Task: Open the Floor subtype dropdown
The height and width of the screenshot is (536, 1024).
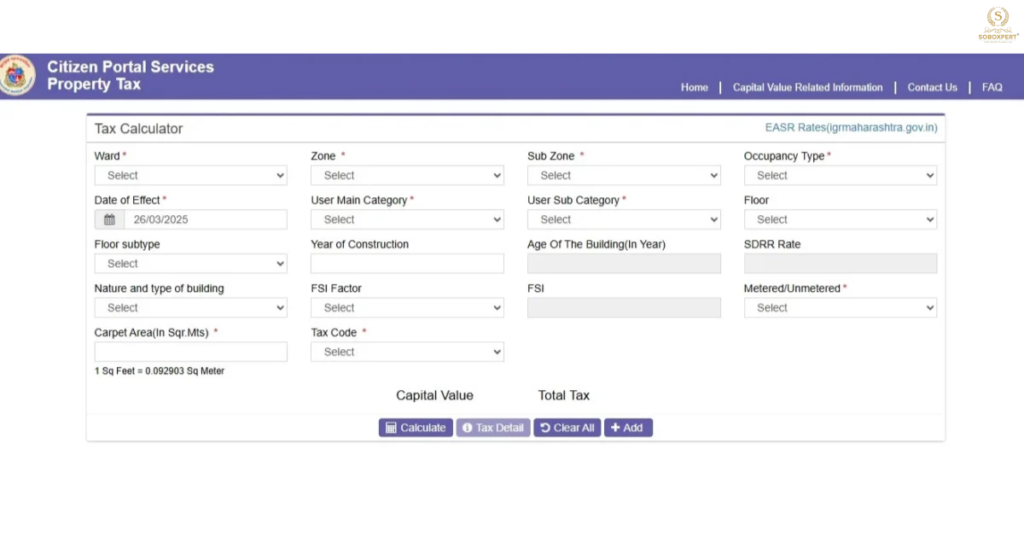Action: (x=191, y=263)
